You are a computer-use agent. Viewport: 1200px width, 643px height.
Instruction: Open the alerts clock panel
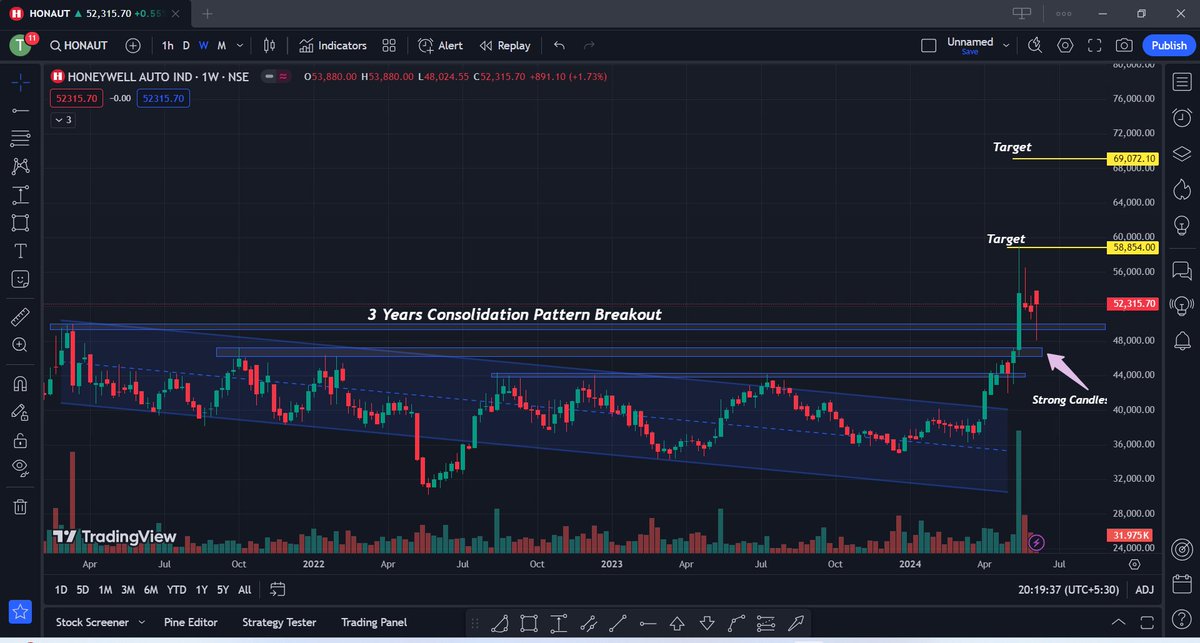pyautogui.click(x=1181, y=116)
